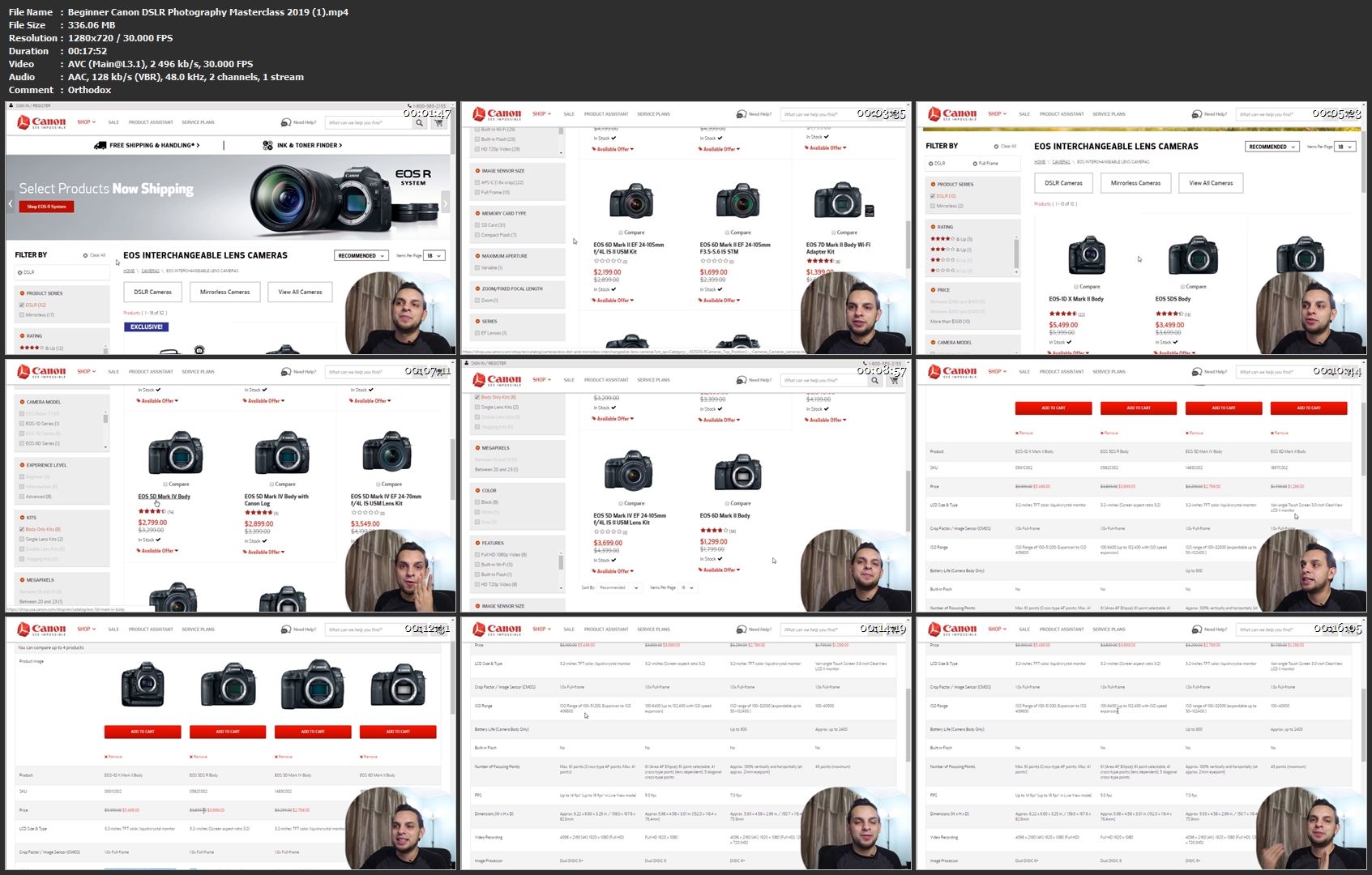Open the shopping cart icon in the 00:01:47 frame
This screenshot has height=875, width=1372.
(439, 122)
